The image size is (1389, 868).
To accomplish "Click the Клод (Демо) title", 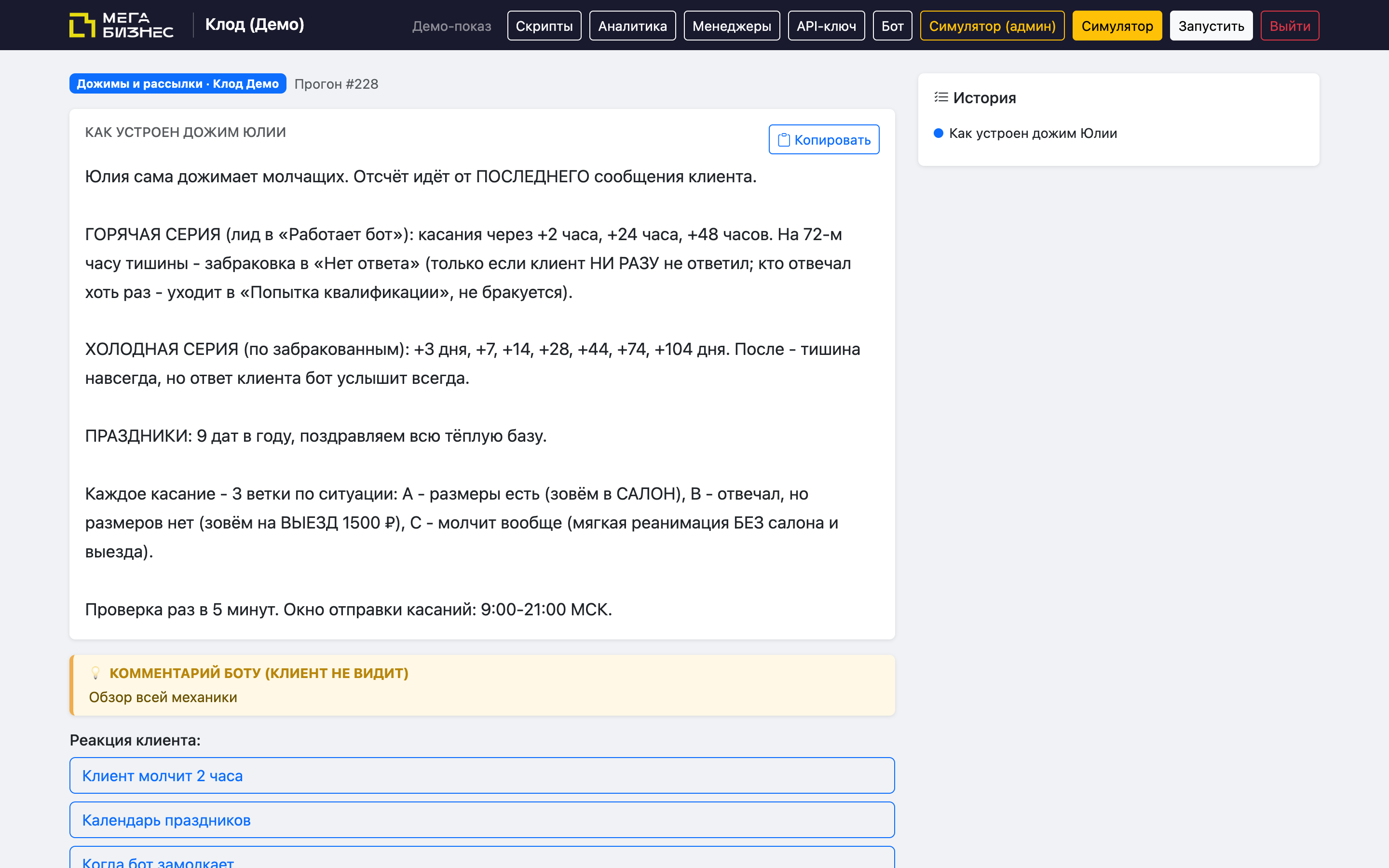I will click(x=255, y=25).
